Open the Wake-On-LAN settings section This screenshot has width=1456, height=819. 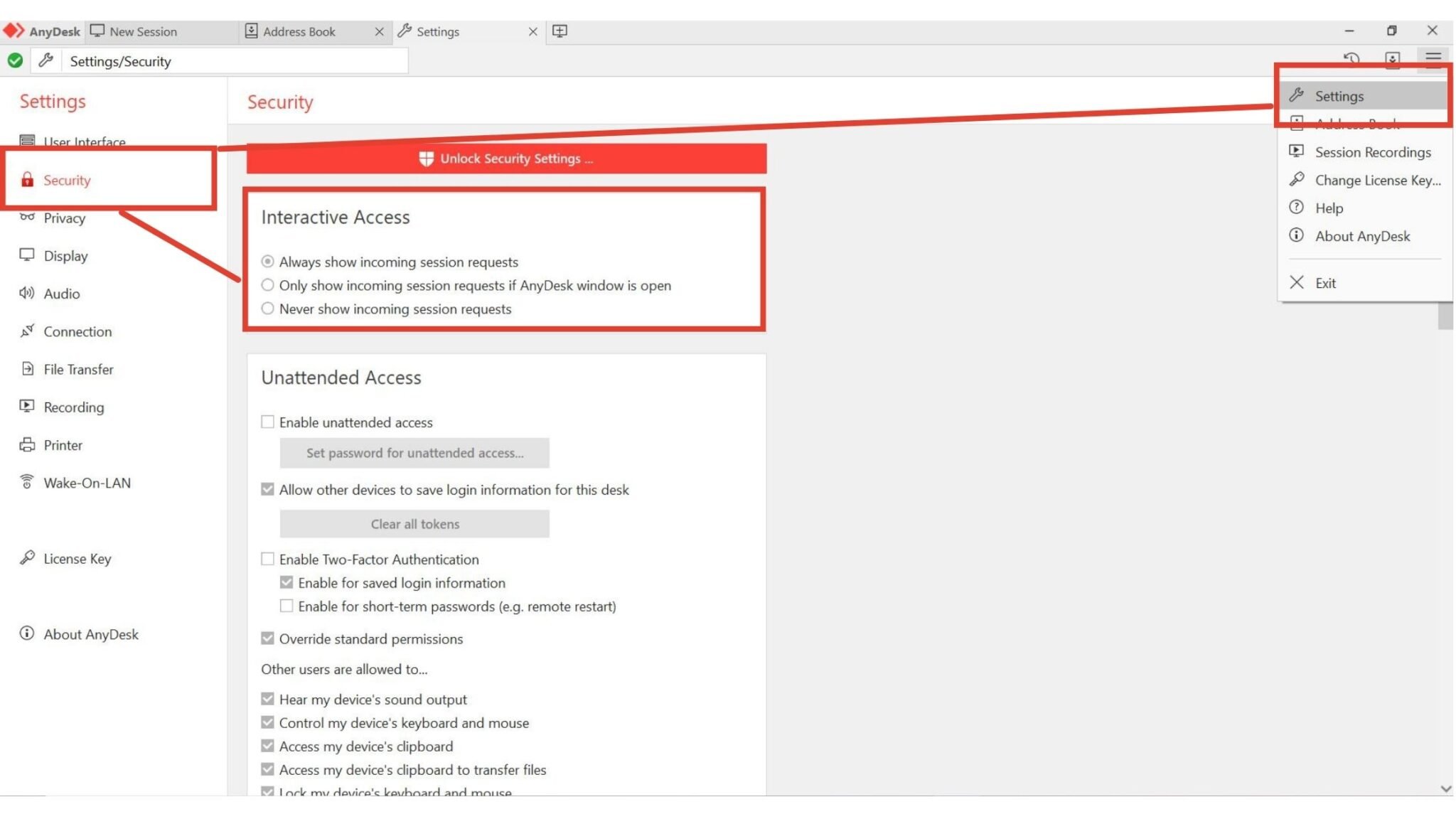114,483
